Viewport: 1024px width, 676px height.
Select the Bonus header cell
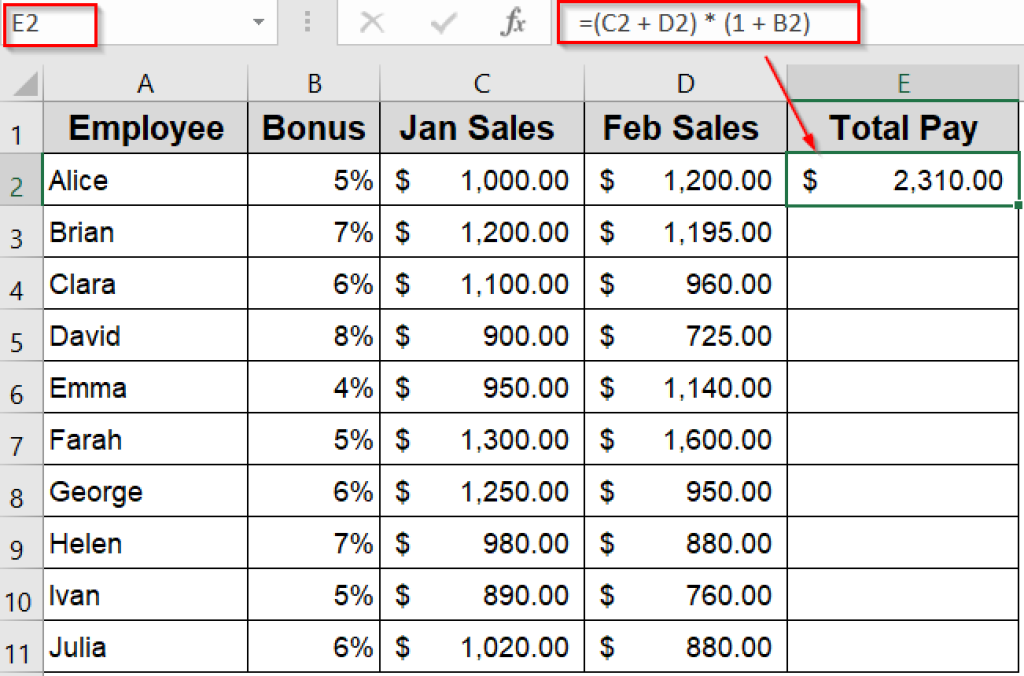tap(313, 127)
